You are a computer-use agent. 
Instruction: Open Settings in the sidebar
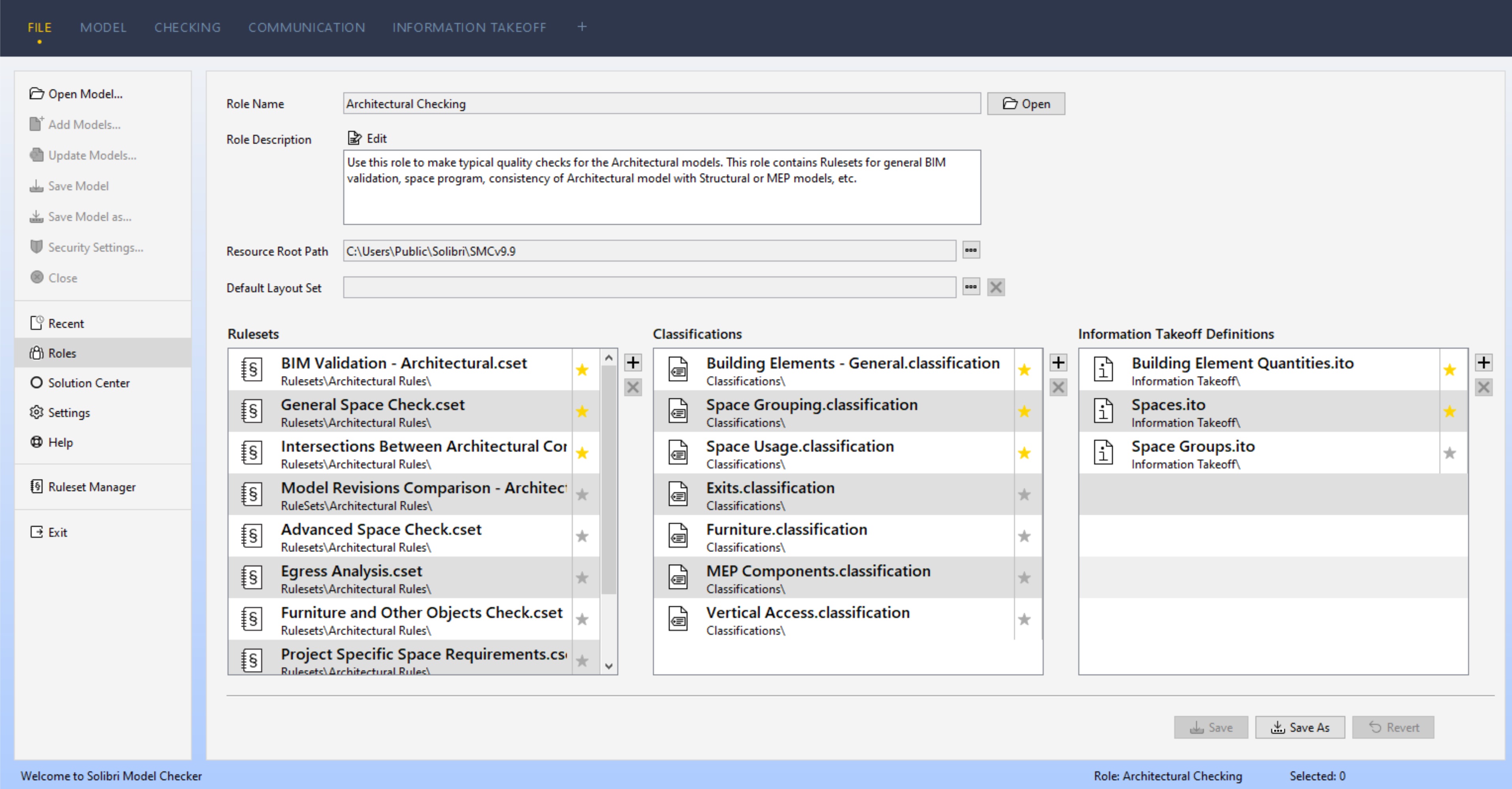point(103,413)
